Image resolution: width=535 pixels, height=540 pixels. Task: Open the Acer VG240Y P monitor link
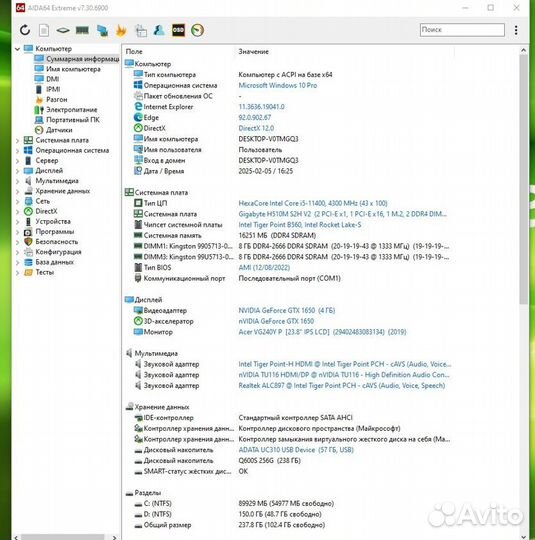[x=322, y=332]
